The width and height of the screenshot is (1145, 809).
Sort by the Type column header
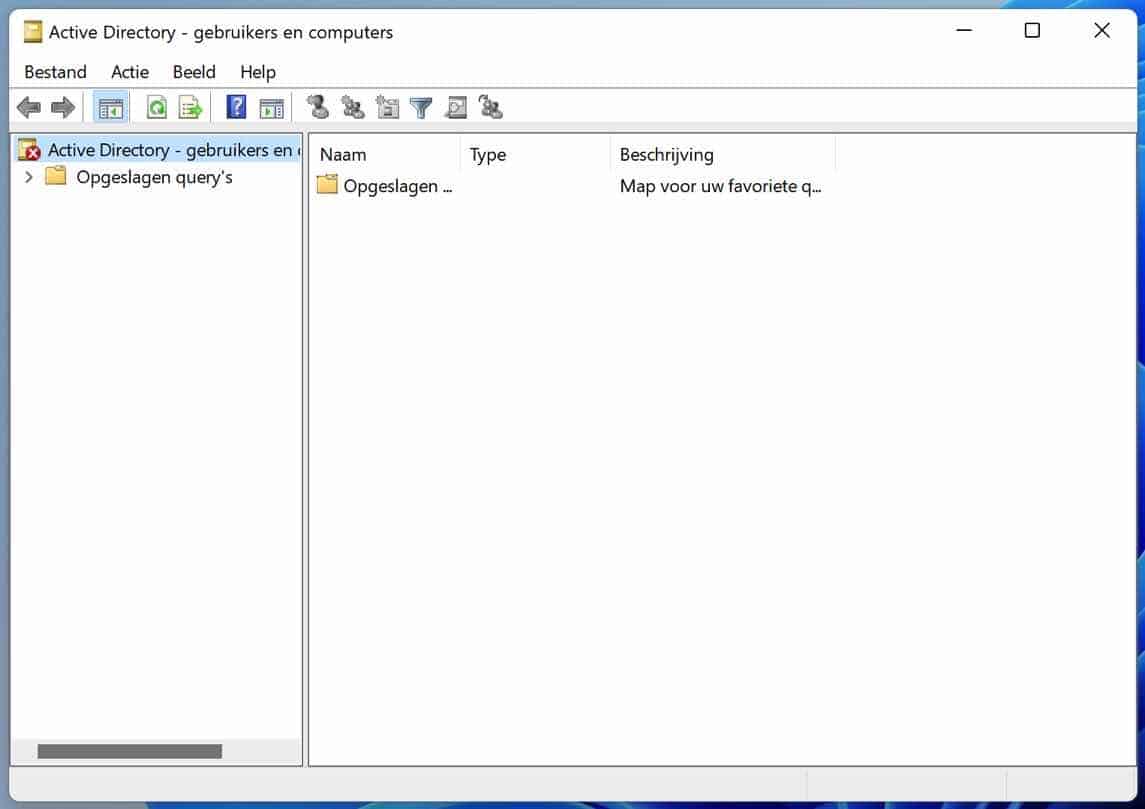(x=487, y=154)
